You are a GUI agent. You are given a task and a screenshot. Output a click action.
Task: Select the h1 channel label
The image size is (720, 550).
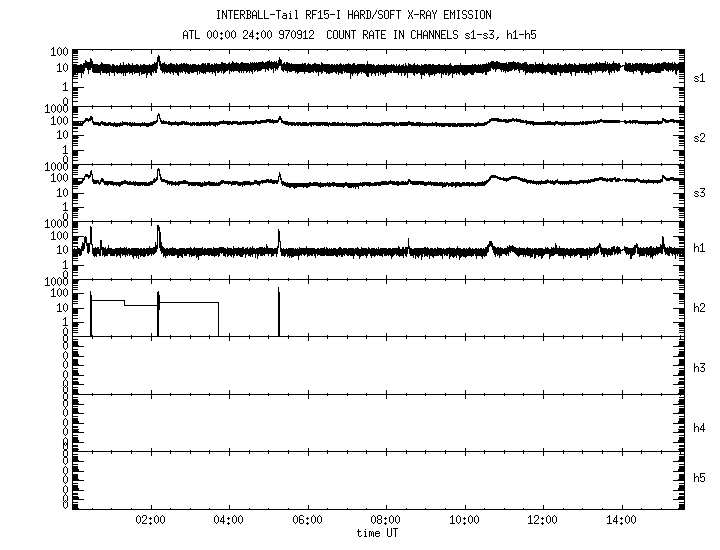(x=699, y=248)
